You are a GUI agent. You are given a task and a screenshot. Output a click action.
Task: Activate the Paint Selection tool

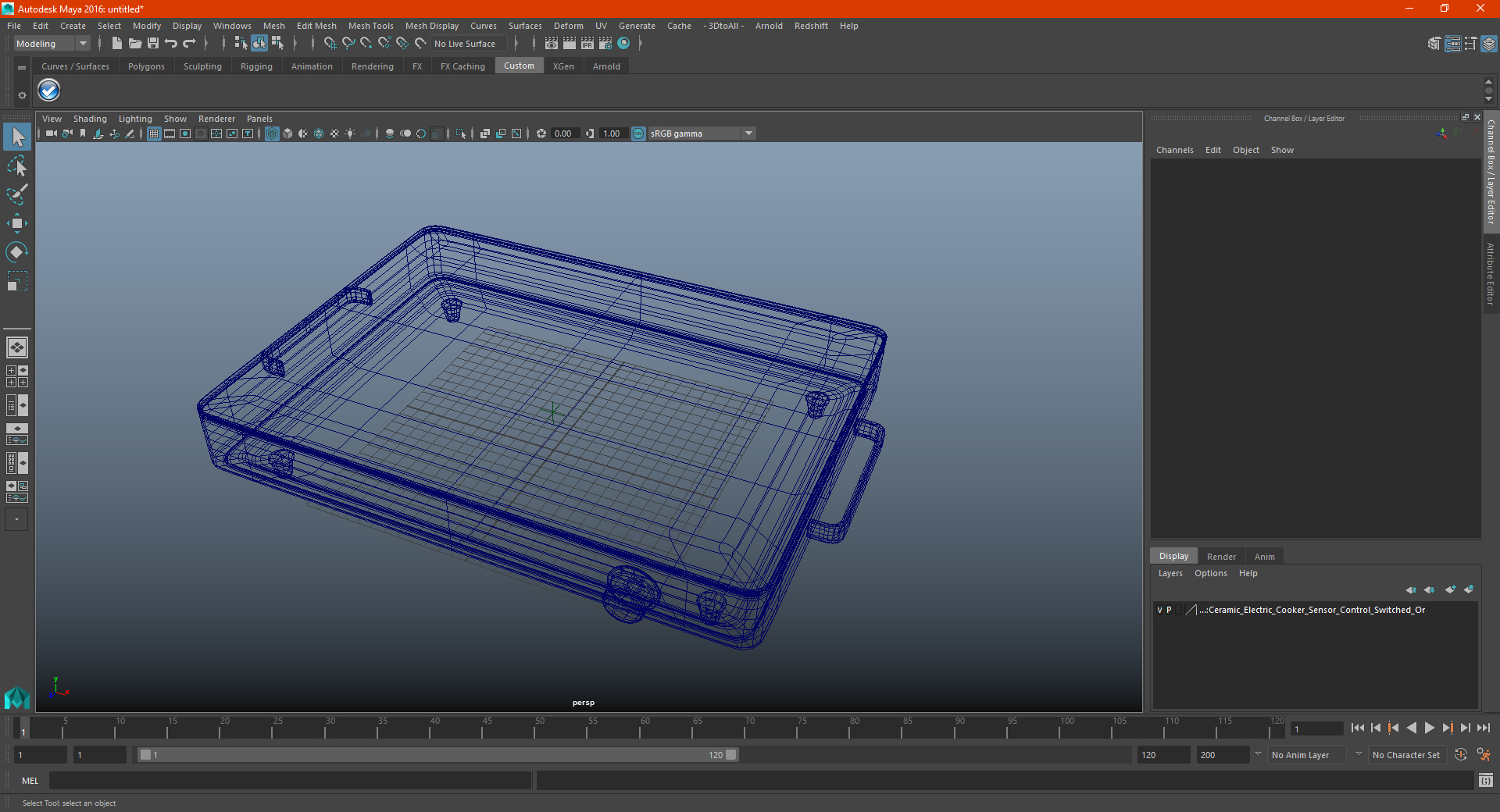pos(17,194)
